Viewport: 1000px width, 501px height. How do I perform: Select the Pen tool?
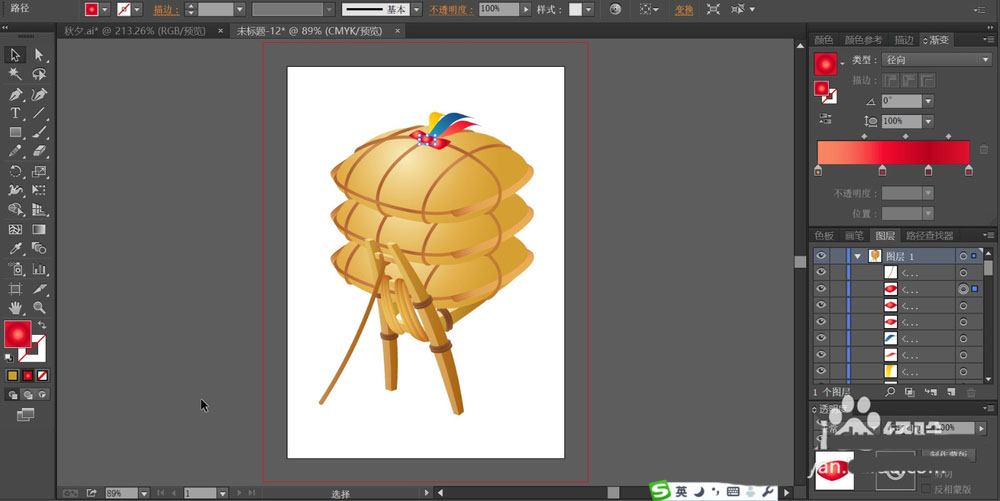(15, 94)
